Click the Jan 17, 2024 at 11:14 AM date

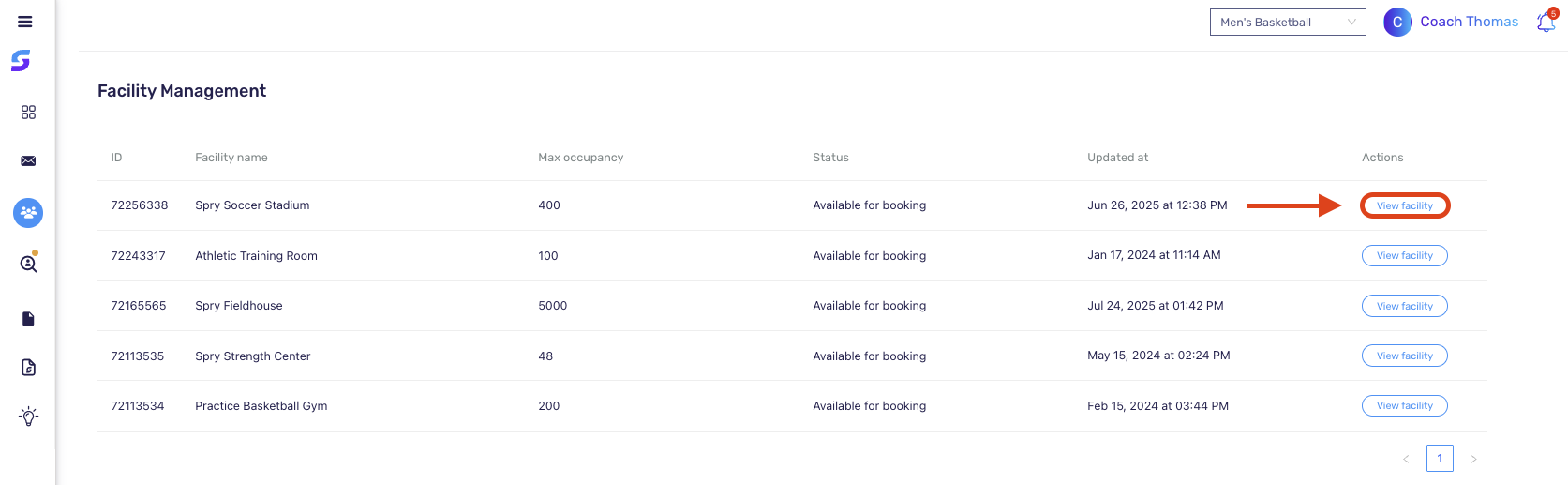coord(1154,255)
